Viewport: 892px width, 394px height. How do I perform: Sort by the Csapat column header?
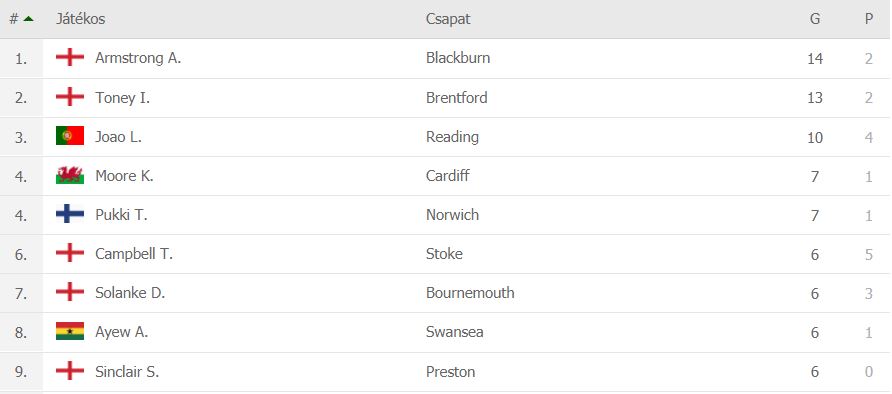click(448, 19)
